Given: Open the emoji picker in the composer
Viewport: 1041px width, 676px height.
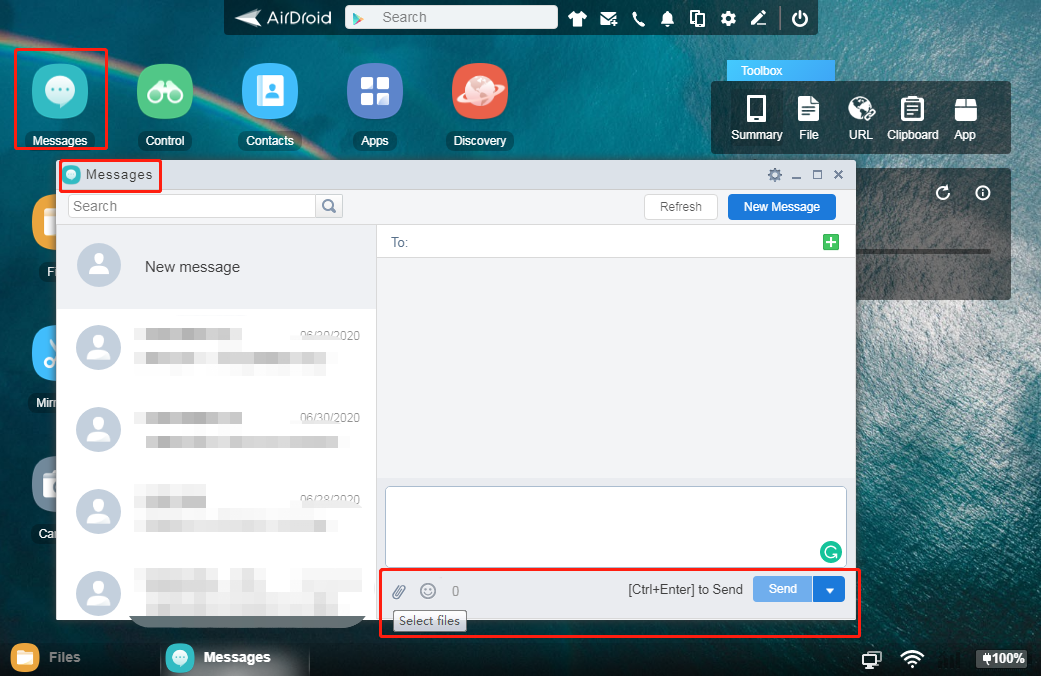Looking at the screenshot, I should [428, 590].
